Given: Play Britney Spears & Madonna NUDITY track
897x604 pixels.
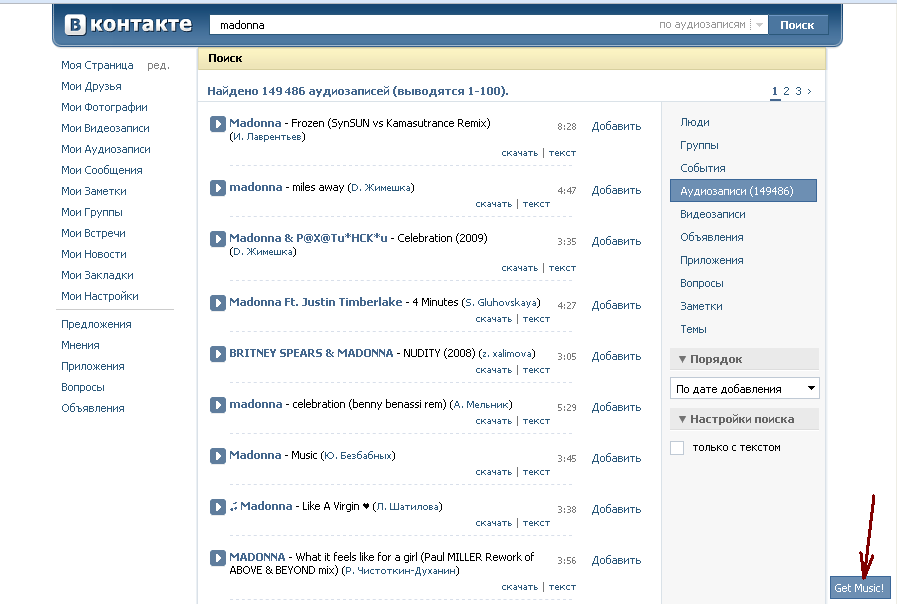Looking at the screenshot, I should pos(217,353).
